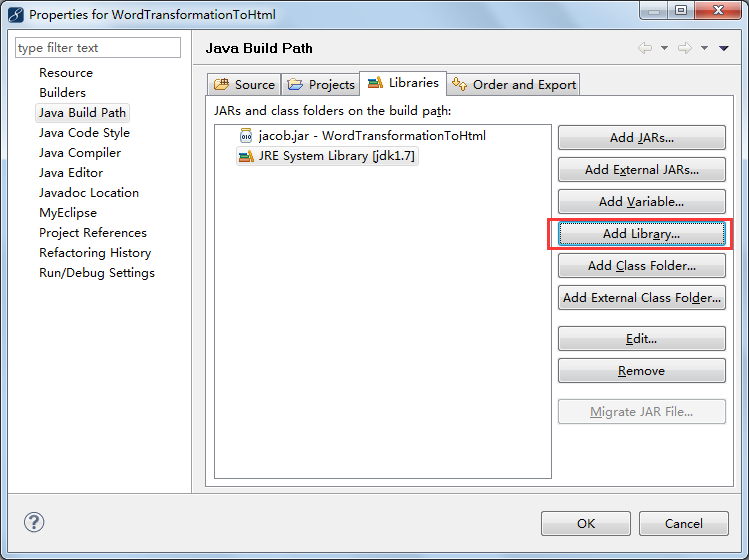
Task: Remove the selected library entry
Action: pos(641,371)
